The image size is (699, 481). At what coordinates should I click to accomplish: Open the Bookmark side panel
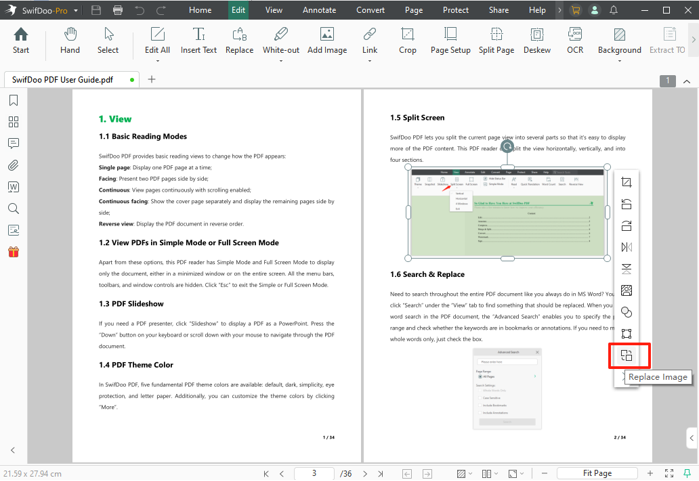point(13,100)
